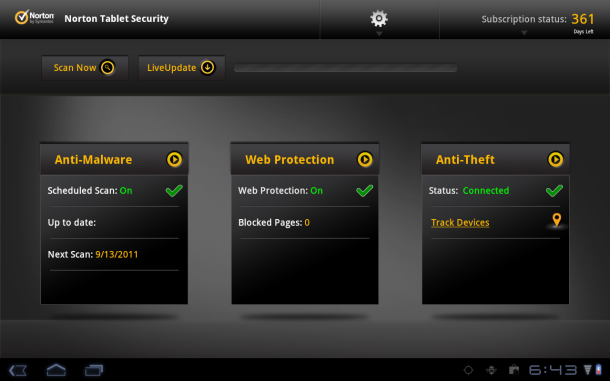Click the Web Protection green checkmark
The width and height of the screenshot is (610, 381).
point(365,190)
